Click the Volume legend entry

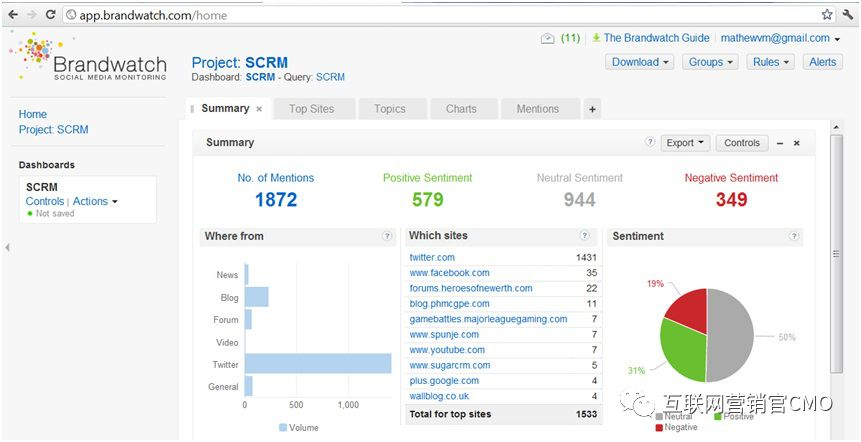click(298, 427)
